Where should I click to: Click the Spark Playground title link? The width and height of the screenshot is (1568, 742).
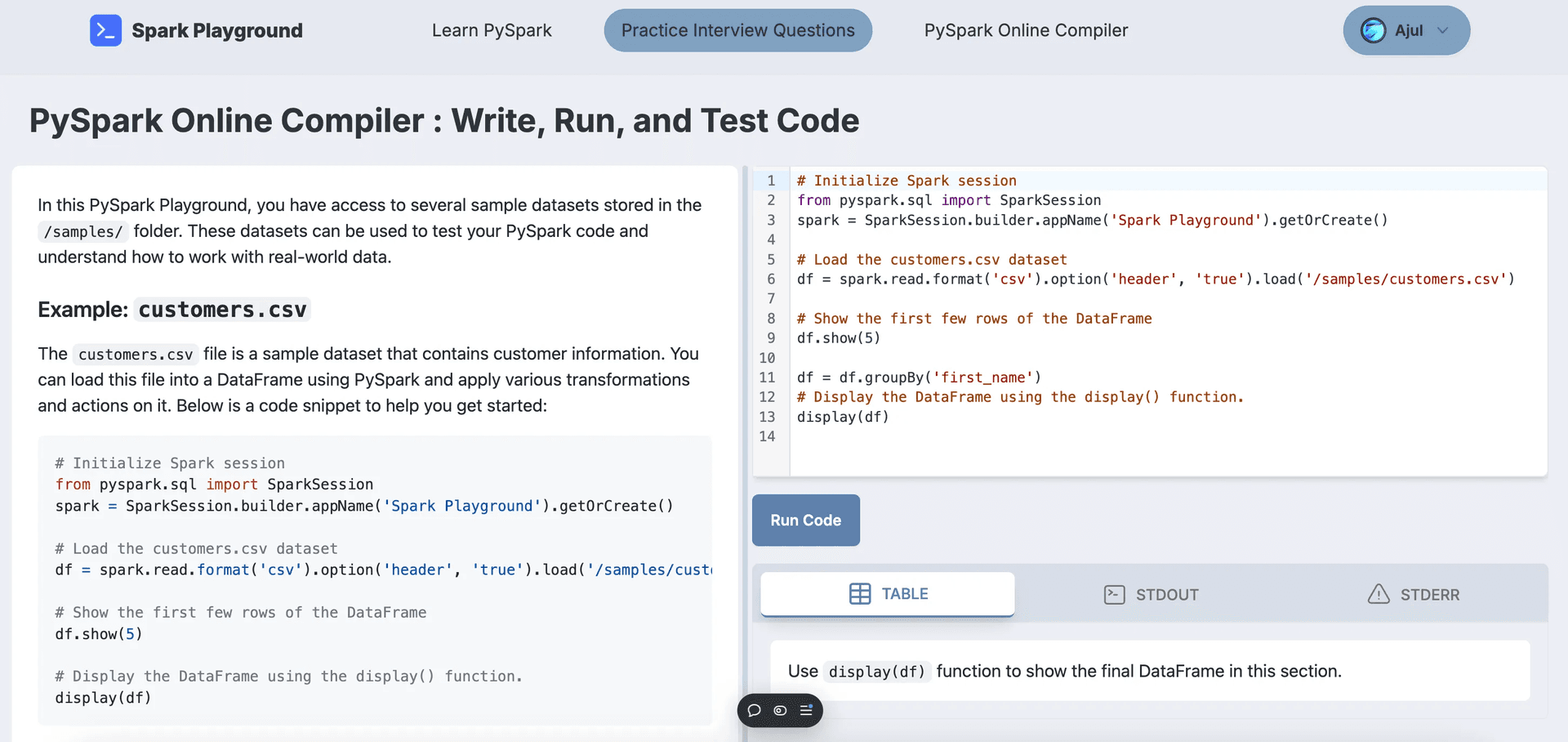pos(216,30)
